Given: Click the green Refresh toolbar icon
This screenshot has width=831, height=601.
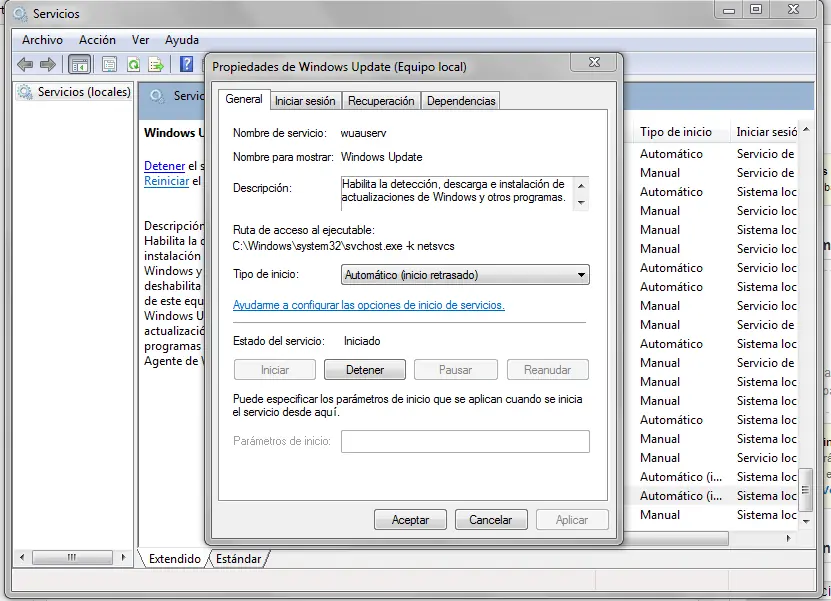Looking at the screenshot, I should click(x=134, y=65).
